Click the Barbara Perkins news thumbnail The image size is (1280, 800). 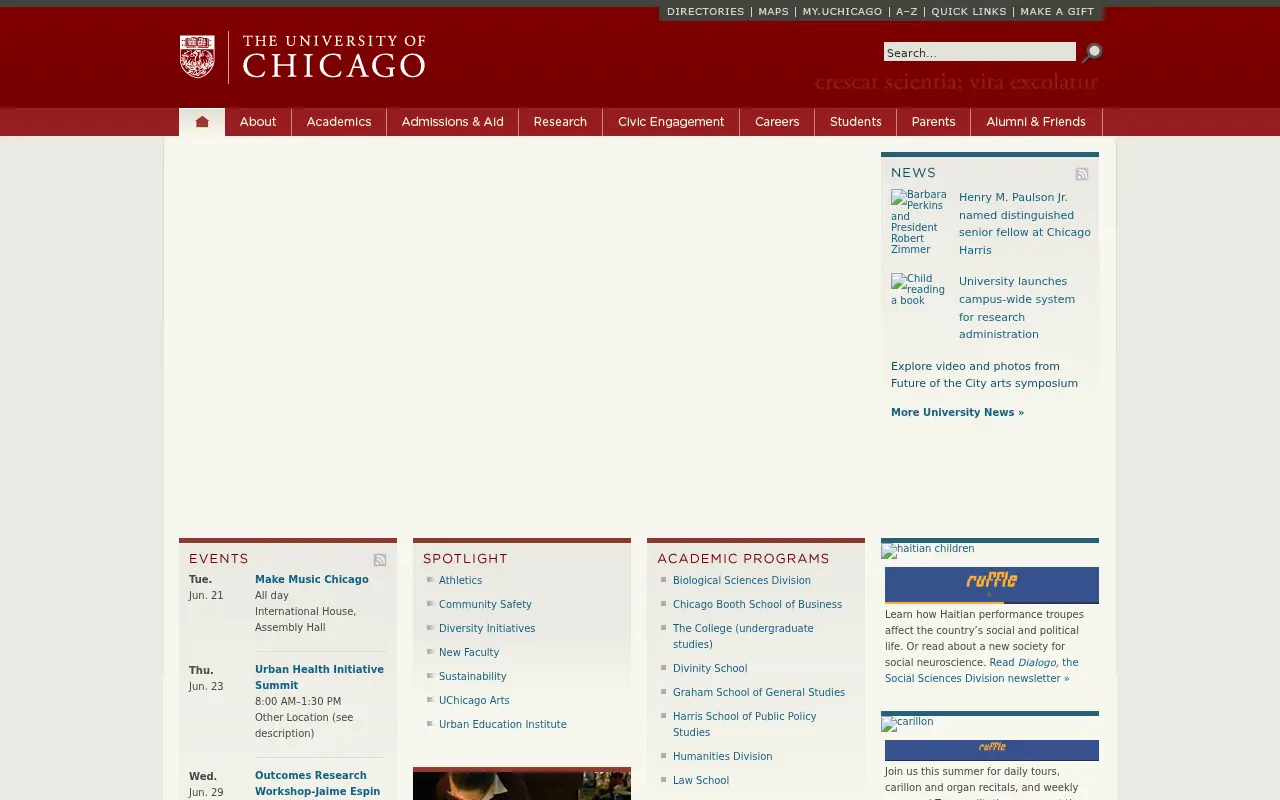[919, 222]
